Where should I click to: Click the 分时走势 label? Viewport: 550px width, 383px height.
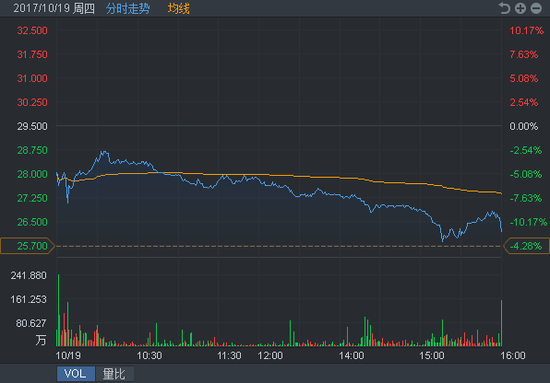pyautogui.click(x=128, y=8)
